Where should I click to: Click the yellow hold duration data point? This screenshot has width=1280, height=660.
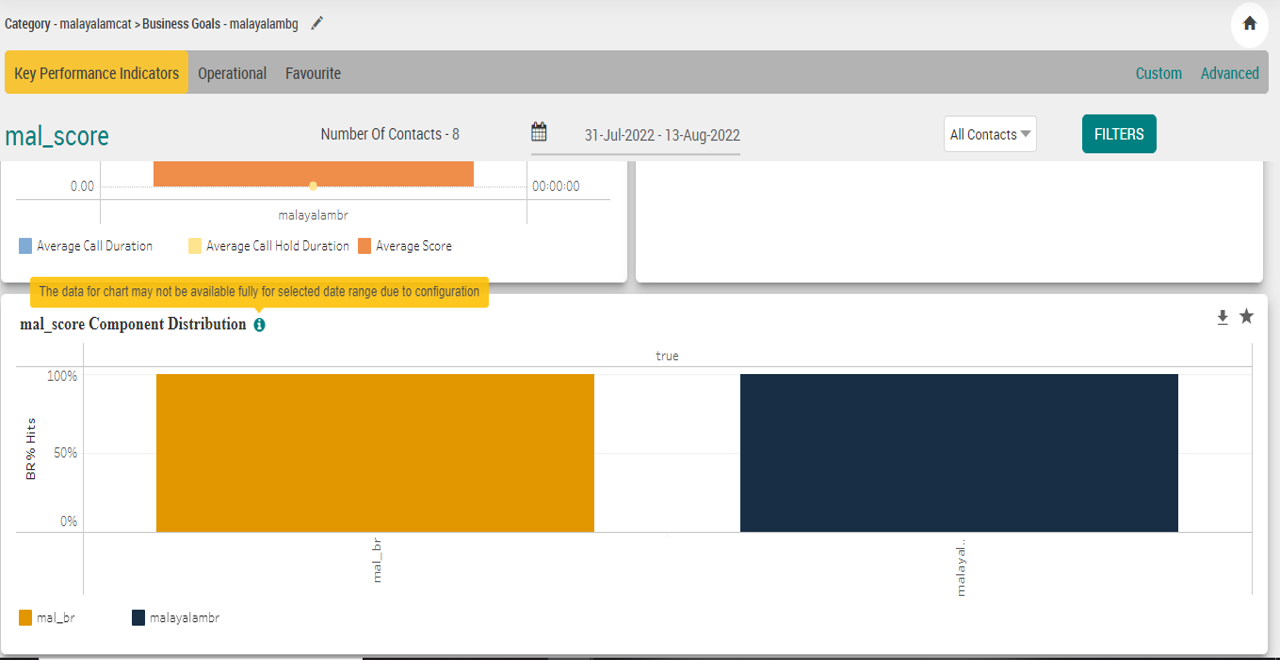[x=313, y=186]
